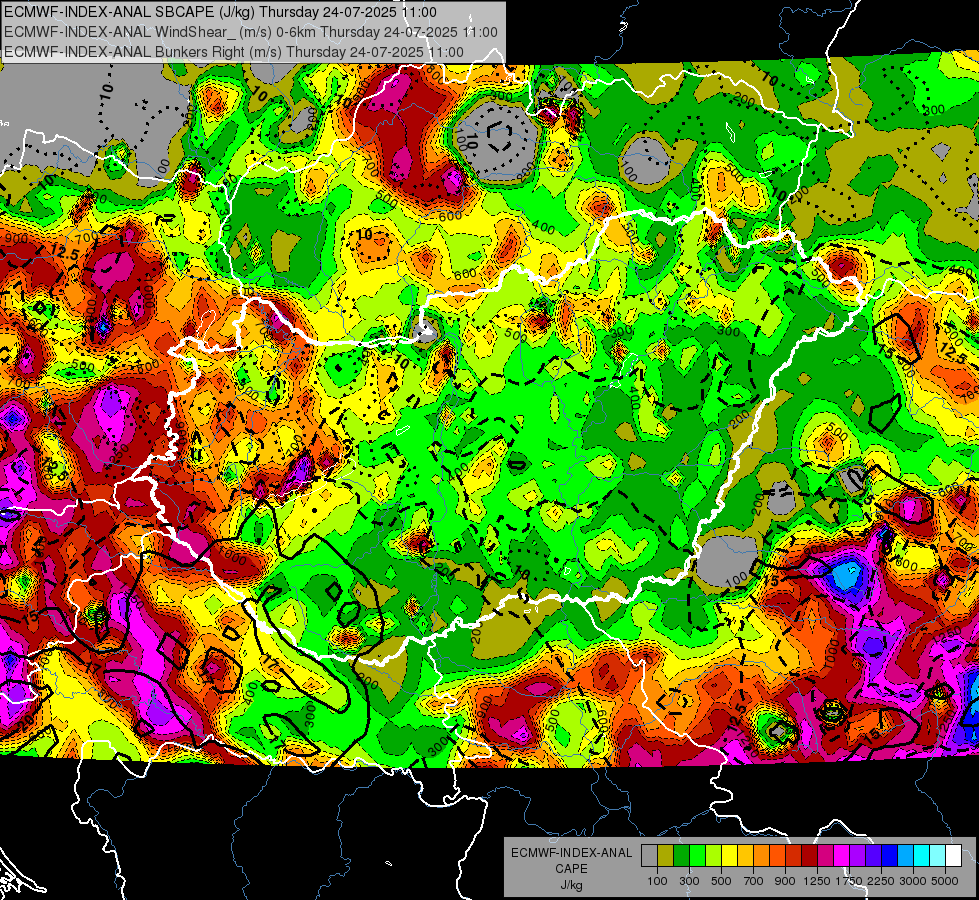Click the legend value 5000

click(x=945, y=881)
